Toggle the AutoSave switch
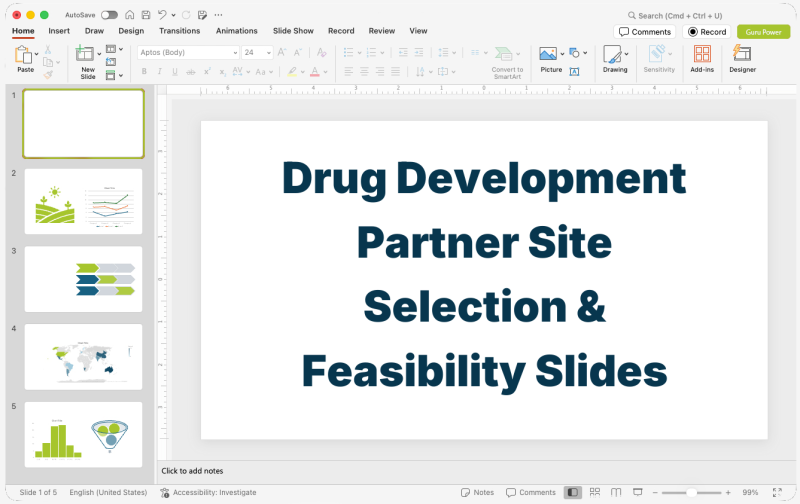The height and width of the screenshot is (504, 800). point(109,15)
